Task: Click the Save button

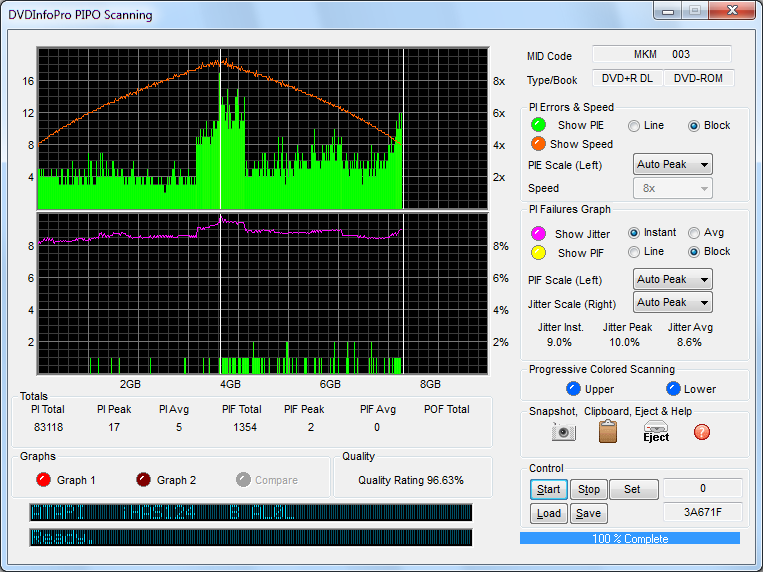Action: point(589,513)
